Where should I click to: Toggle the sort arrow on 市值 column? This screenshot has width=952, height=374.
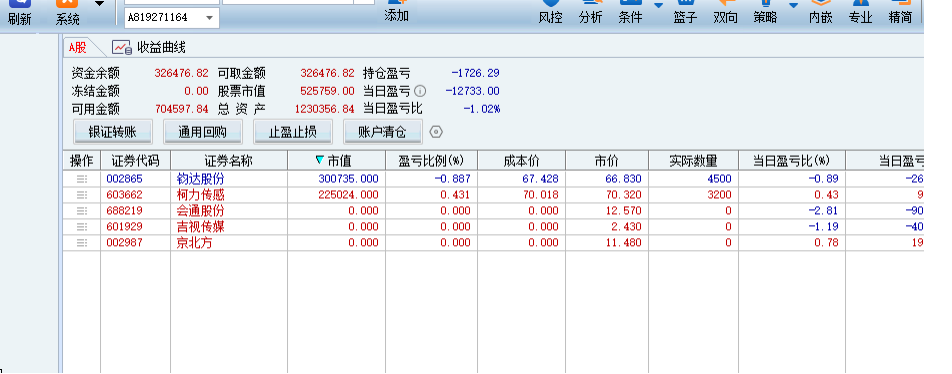[320, 160]
